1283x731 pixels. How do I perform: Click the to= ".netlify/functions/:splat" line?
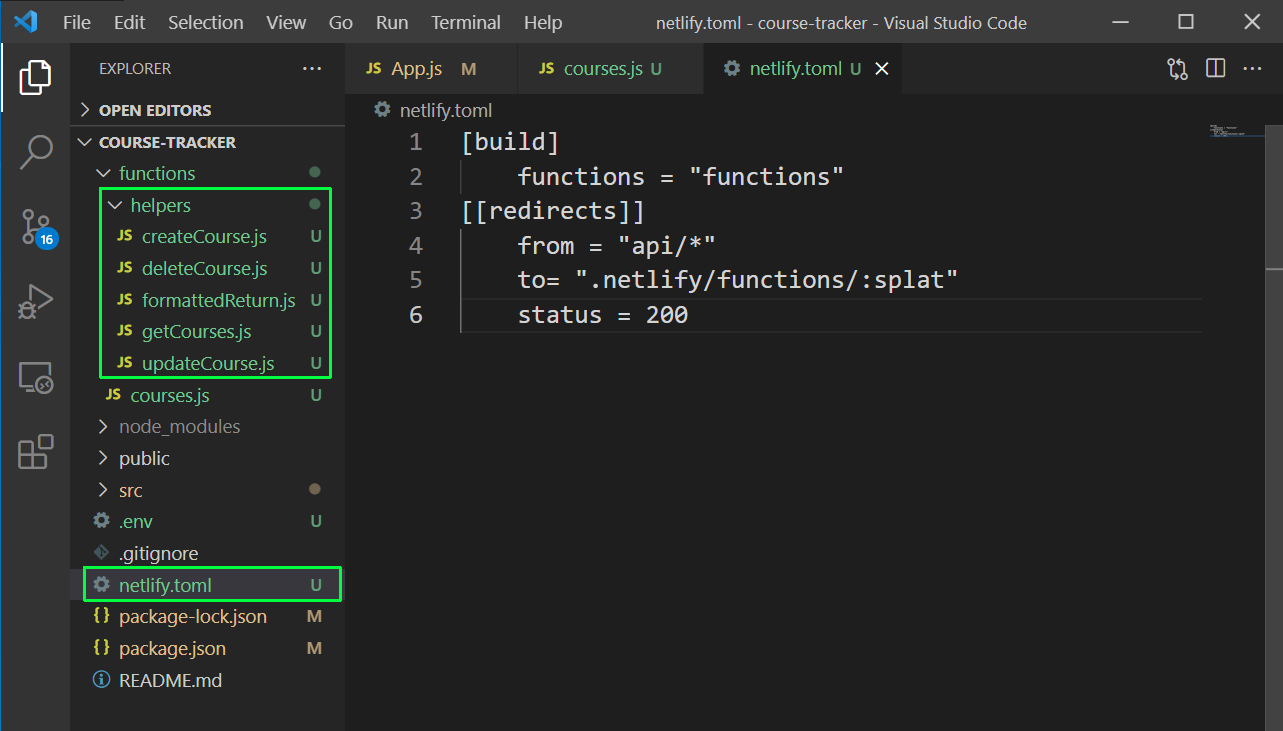(738, 280)
